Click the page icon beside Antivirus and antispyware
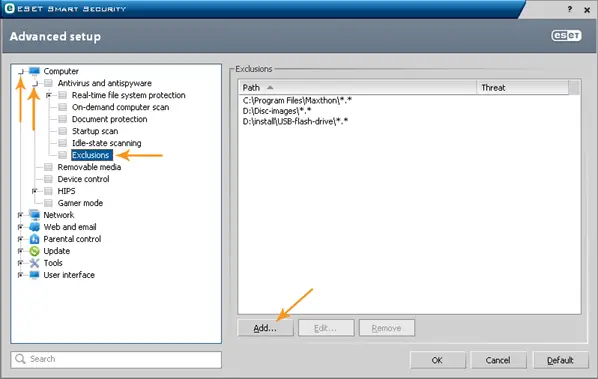This screenshot has width=598, height=379. click(x=48, y=83)
